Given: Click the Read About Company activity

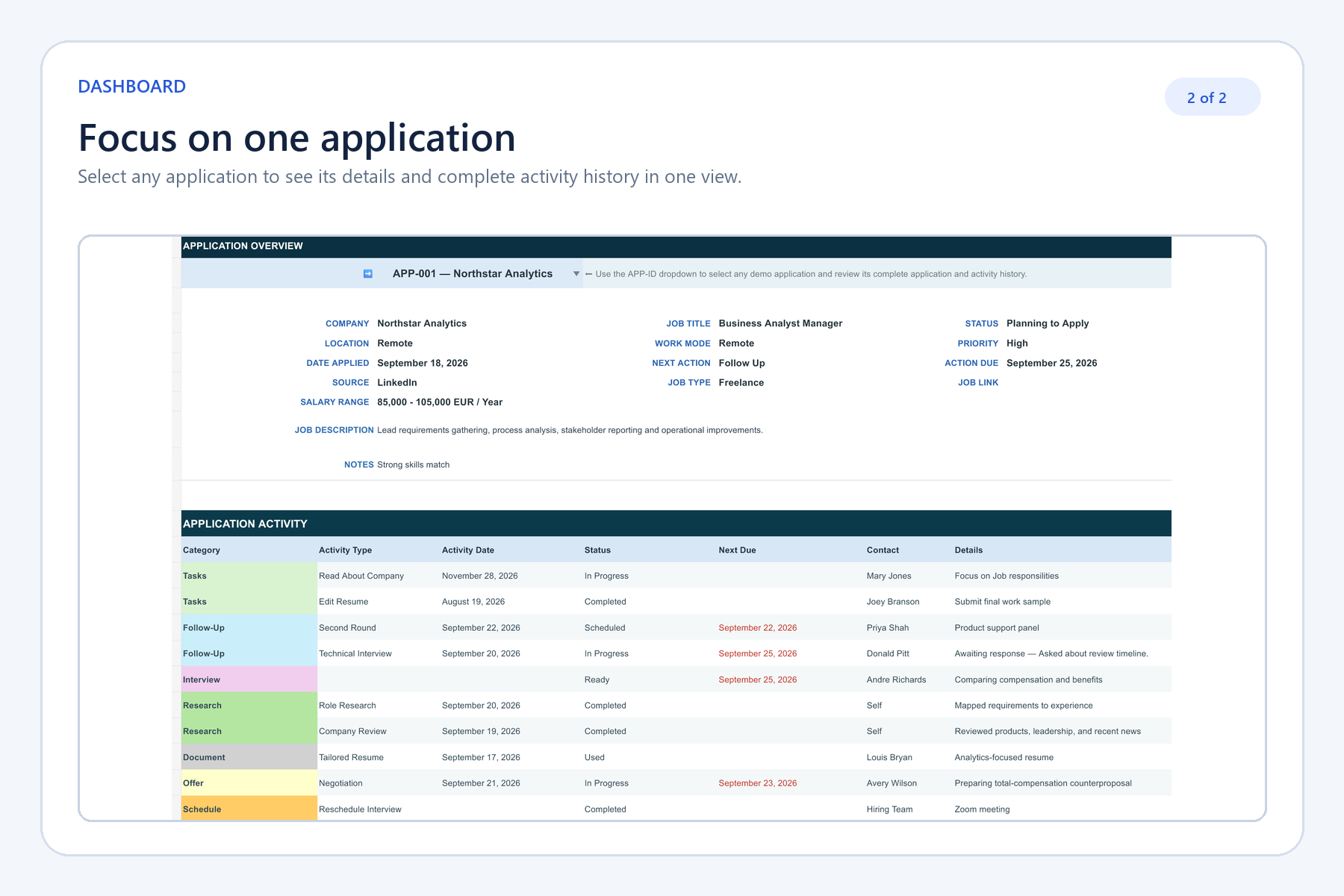Looking at the screenshot, I should [x=361, y=576].
